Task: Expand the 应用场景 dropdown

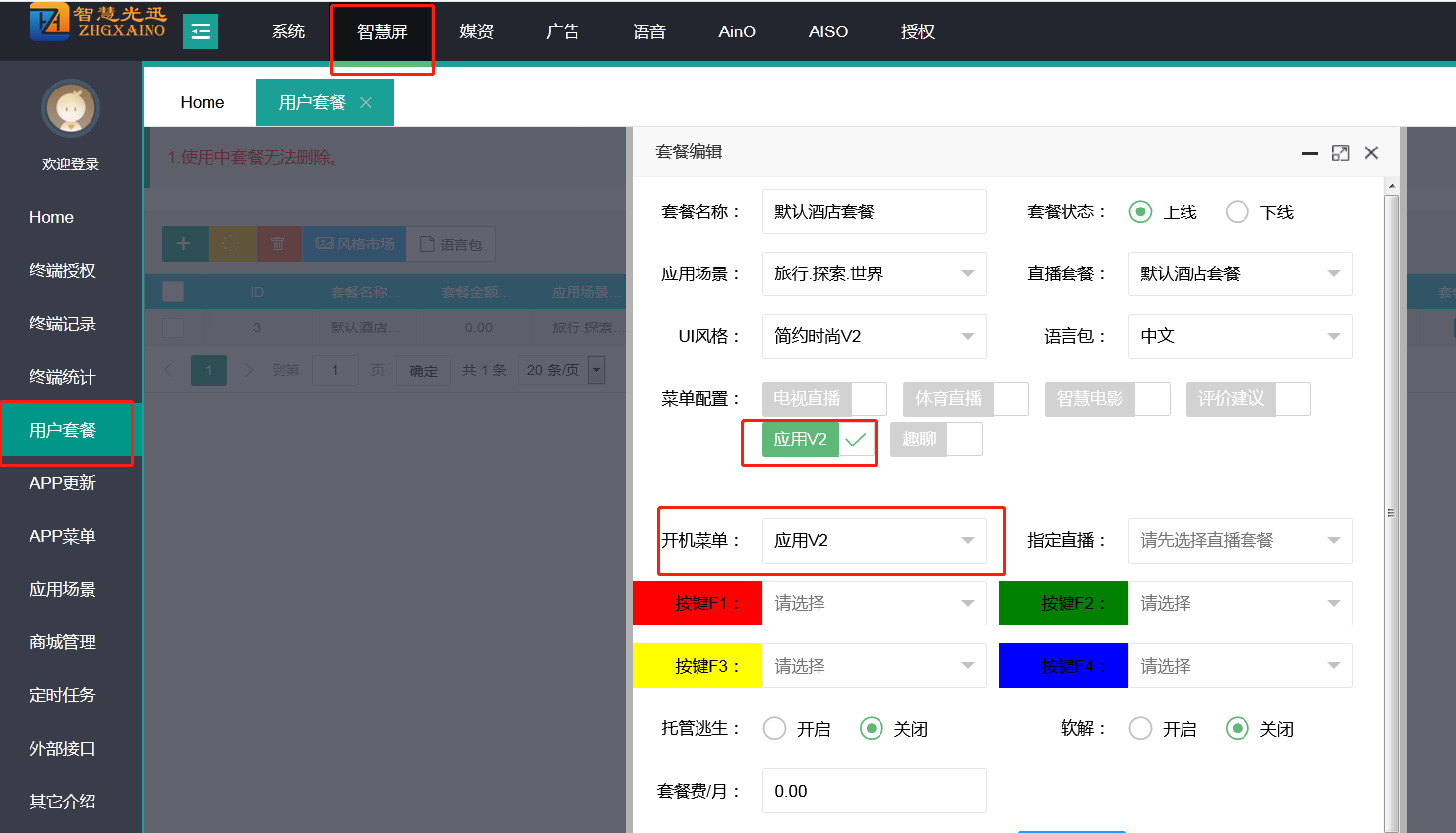Action: (874, 274)
